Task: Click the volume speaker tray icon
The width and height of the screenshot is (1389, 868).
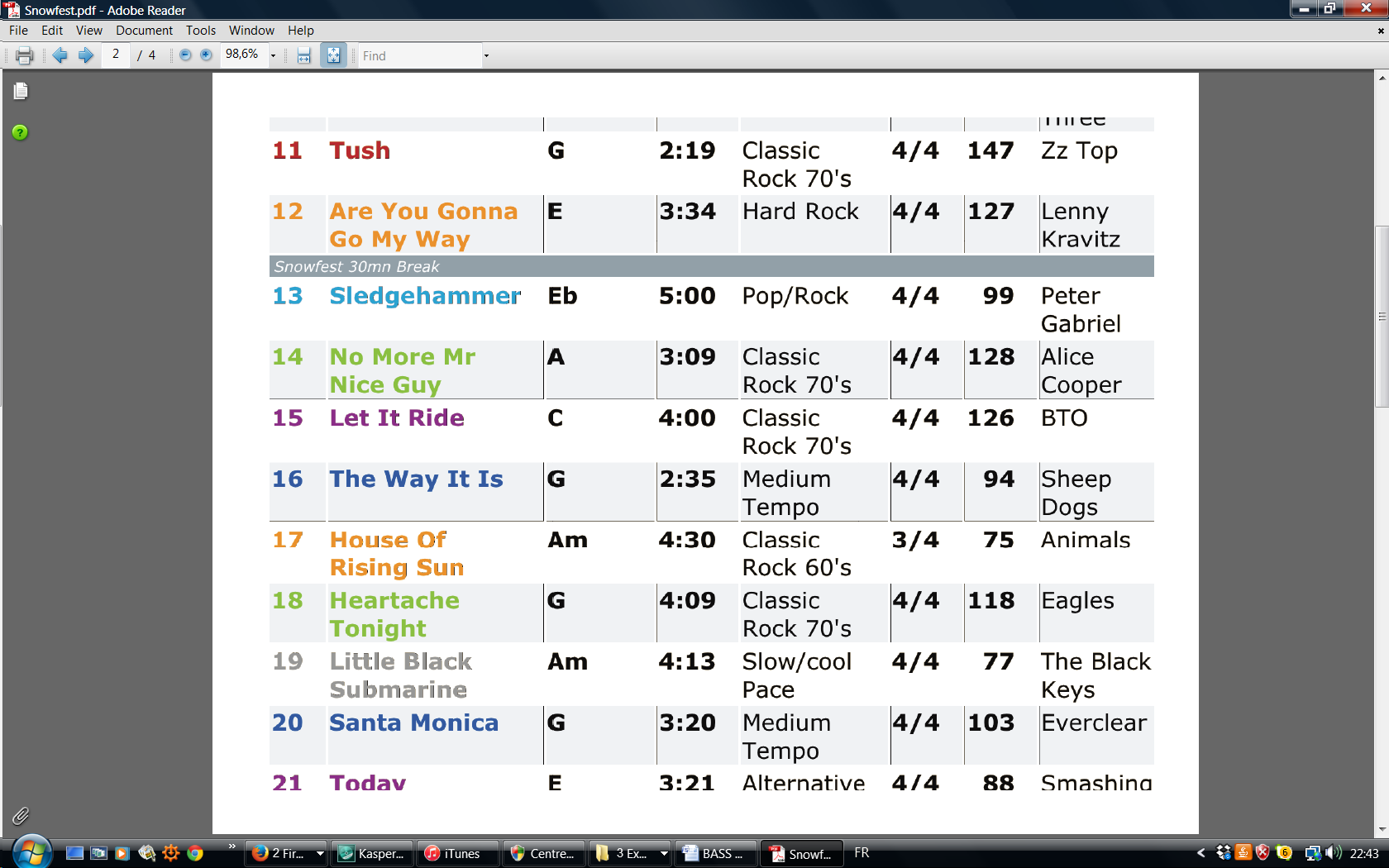Action: [x=1333, y=852]
